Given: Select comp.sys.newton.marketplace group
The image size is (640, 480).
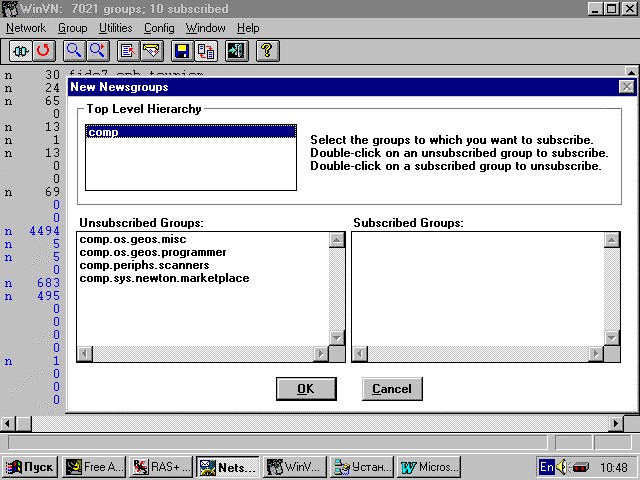Looking at the screenshot, I should (164, 278).
